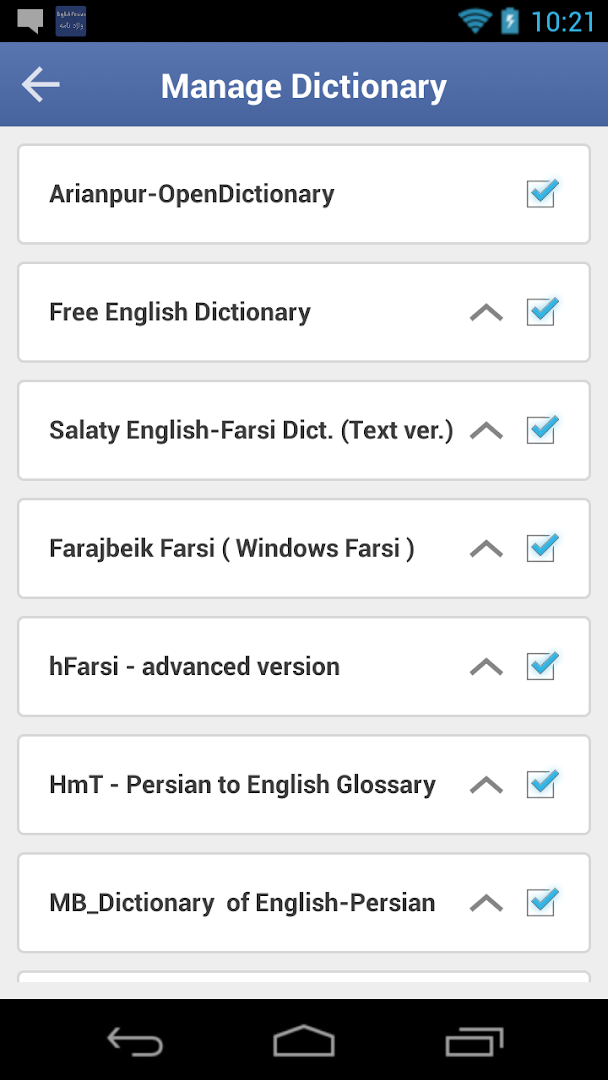Viewport: 608px width, 1080px height.
Task: Collapse the hFarsi advanced version entry
Action: (x=486, y=666)
